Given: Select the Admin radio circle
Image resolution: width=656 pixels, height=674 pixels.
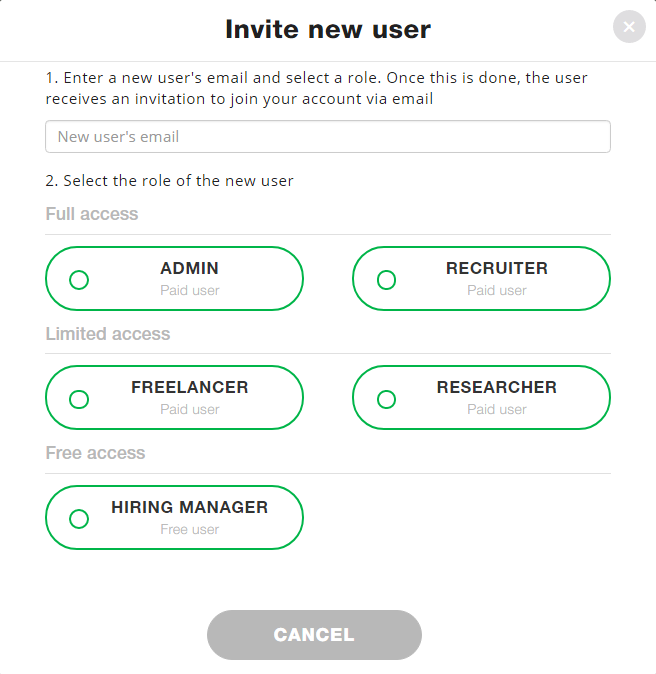Looking at the screenshot, I should (79, 280).
